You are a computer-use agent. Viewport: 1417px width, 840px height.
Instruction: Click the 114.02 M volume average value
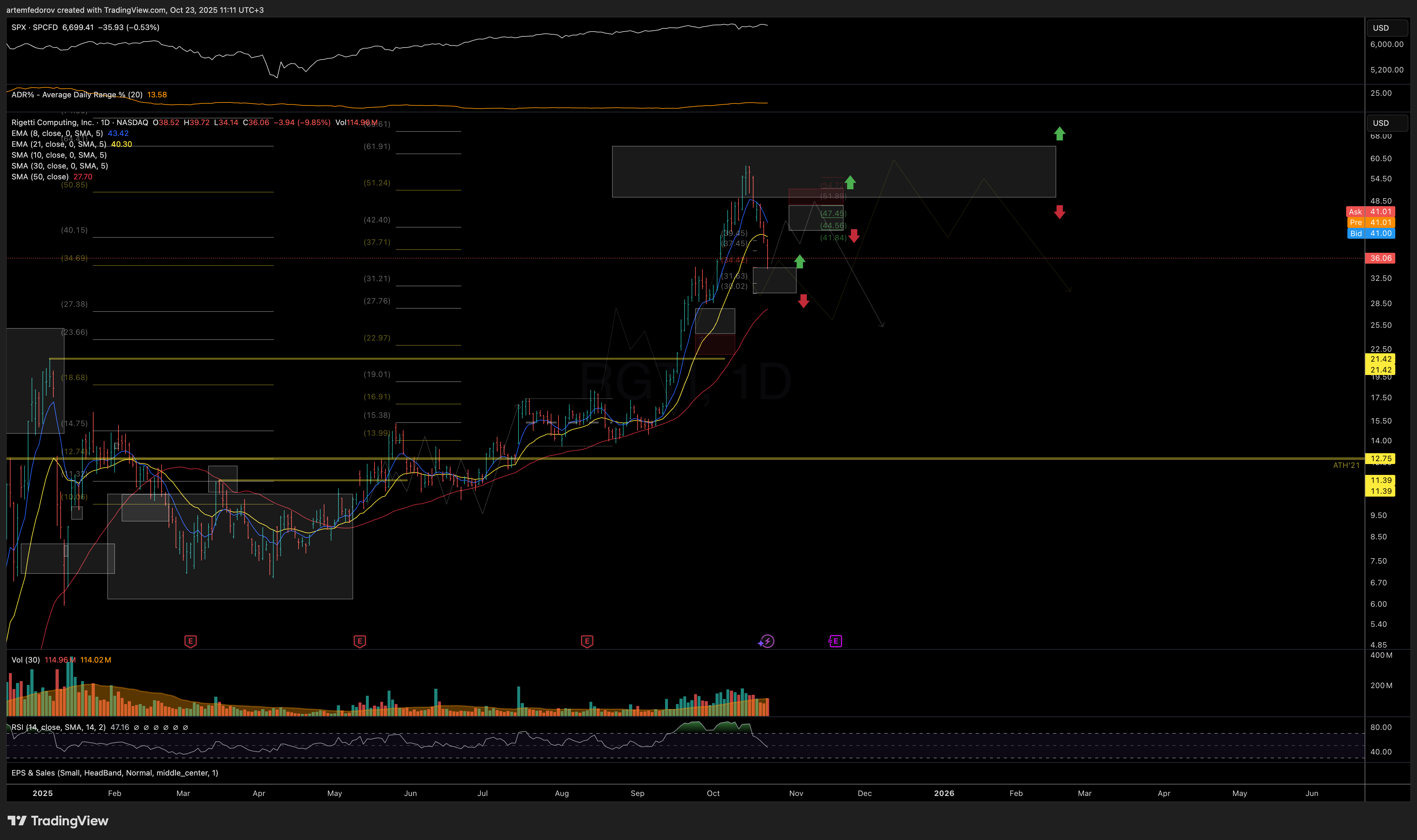tap(96, 660)
